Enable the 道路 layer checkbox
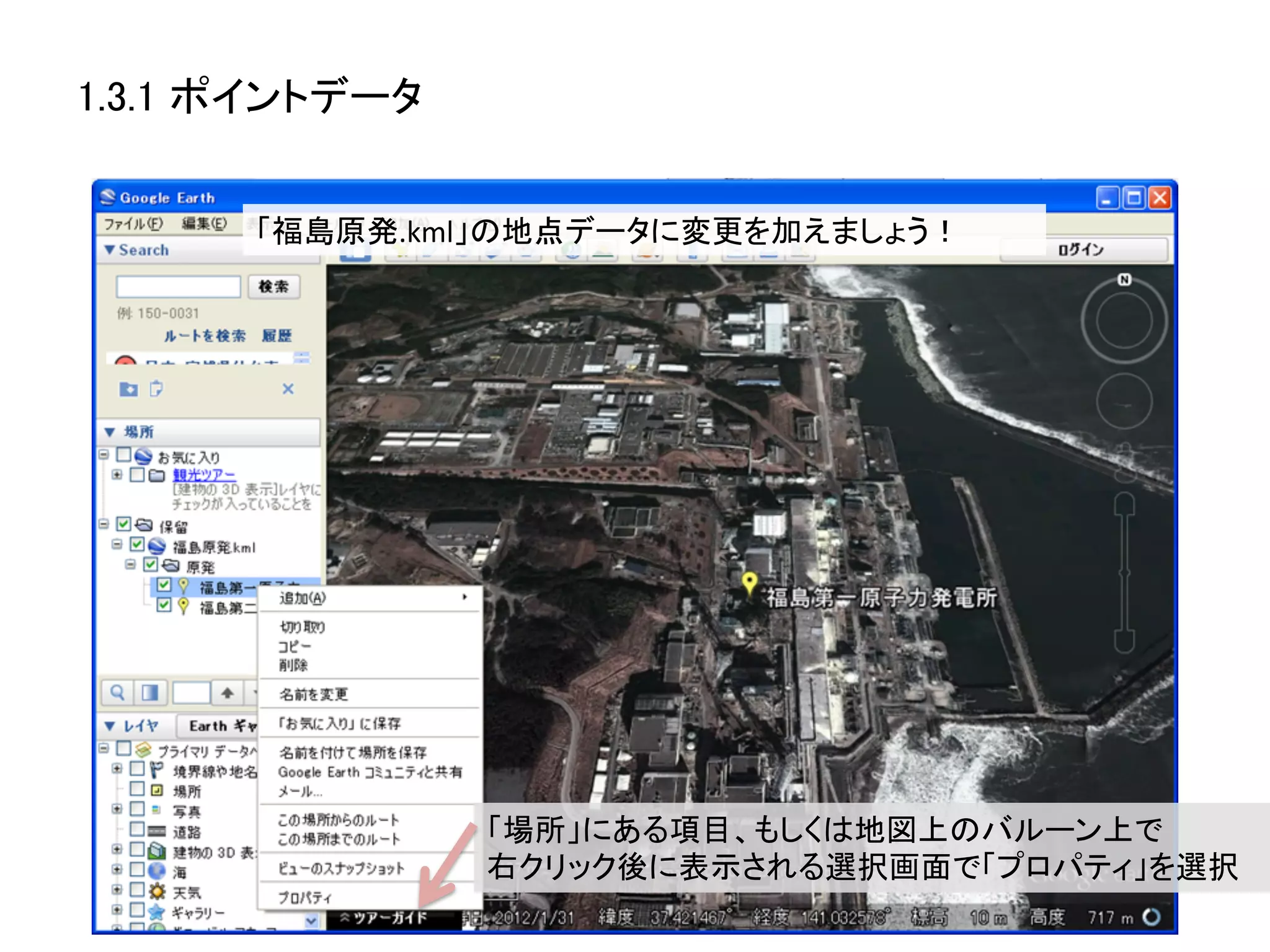1270x952 pixels. (137, 829)
